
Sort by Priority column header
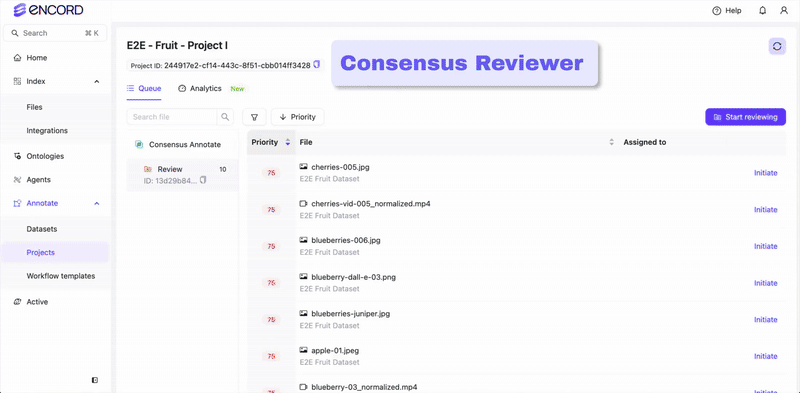(271, 142)
